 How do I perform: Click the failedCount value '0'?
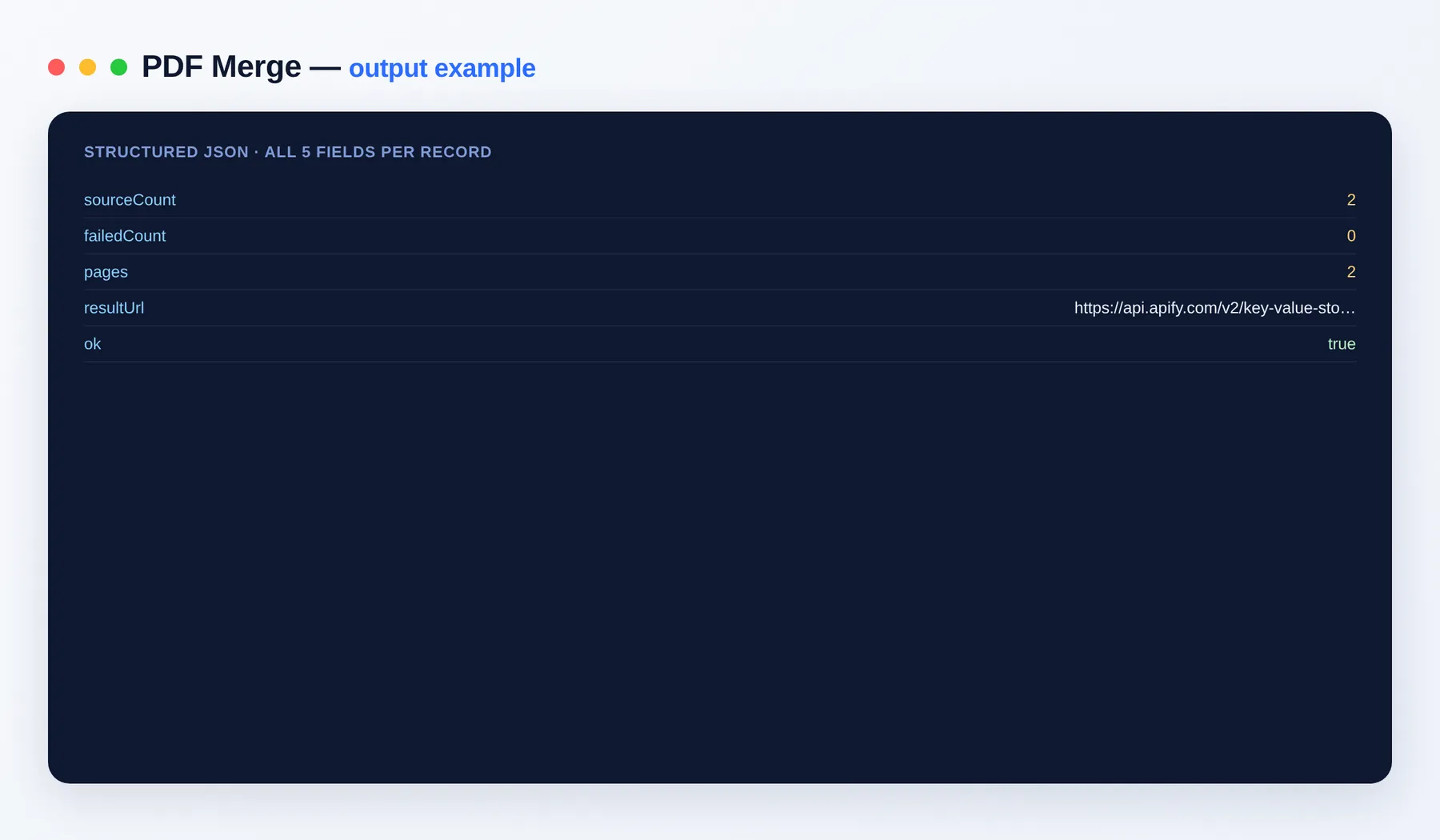(1351, 236)
